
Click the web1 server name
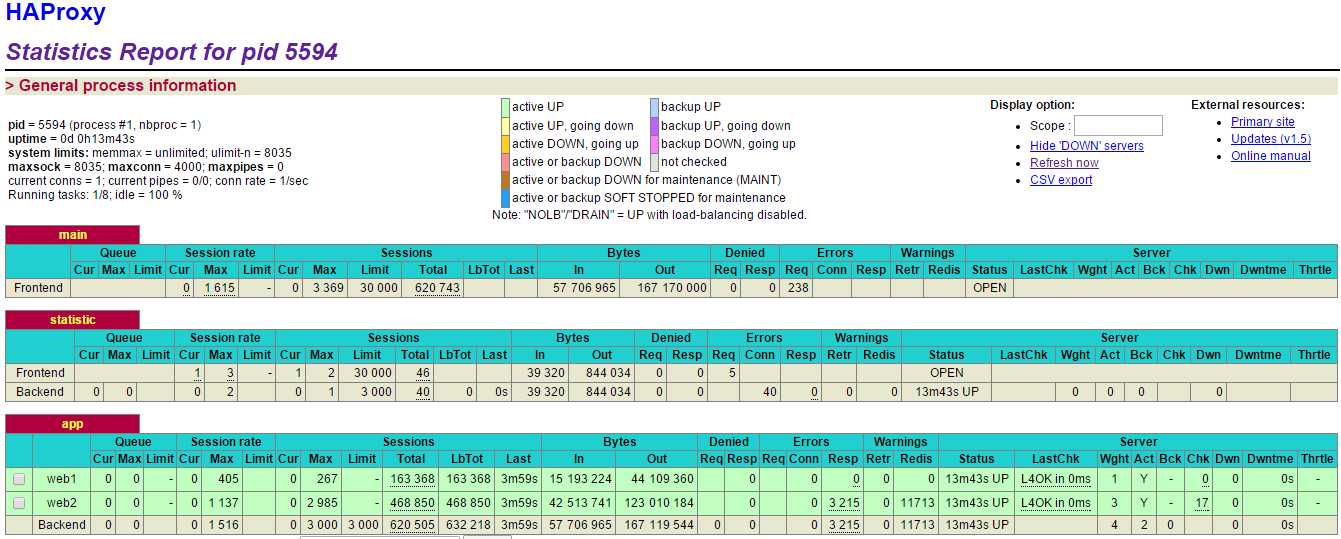pos(61,479)
